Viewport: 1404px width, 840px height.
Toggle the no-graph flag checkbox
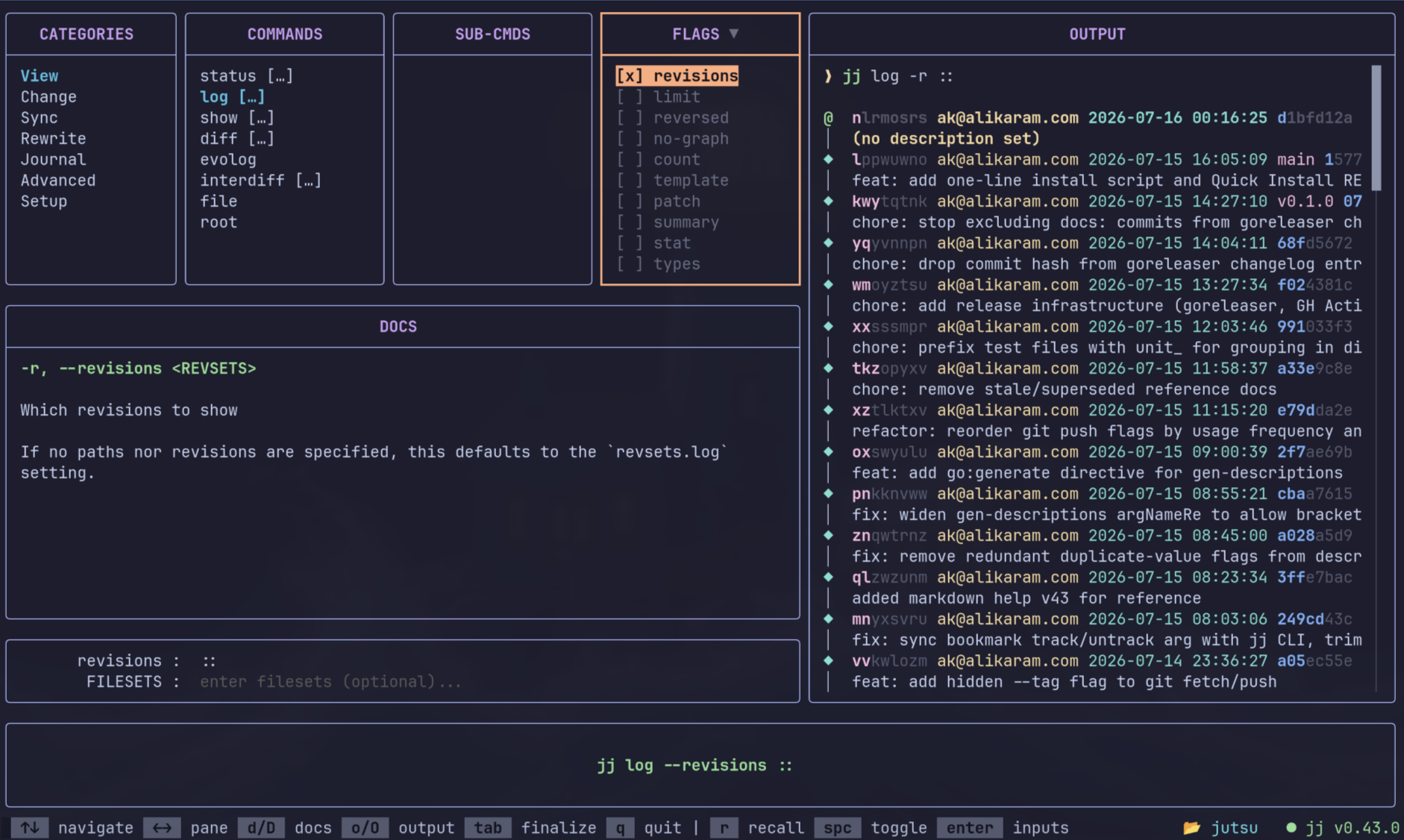pyautogui.click(x=630, y=139)
